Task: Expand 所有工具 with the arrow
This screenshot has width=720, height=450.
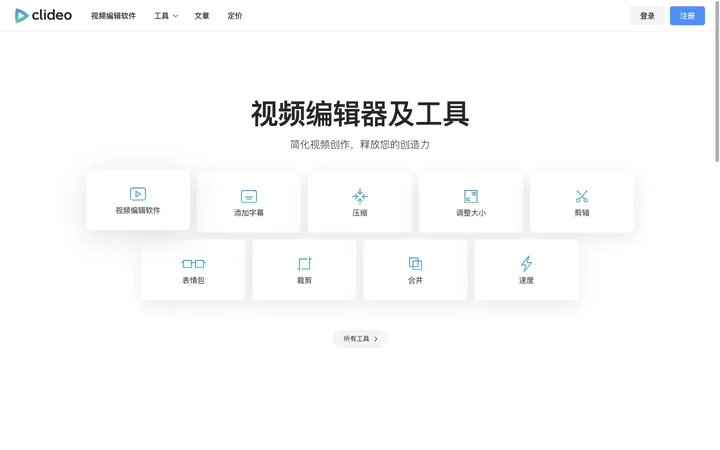Action: [x=360, y=339]
